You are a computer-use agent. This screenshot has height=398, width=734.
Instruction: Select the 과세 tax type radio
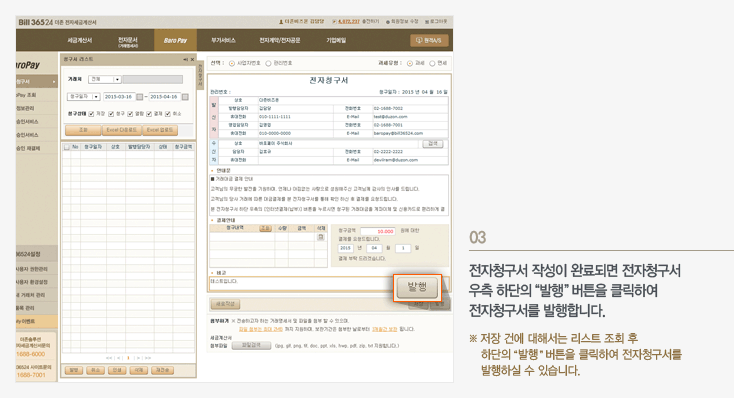click(410, 63)
